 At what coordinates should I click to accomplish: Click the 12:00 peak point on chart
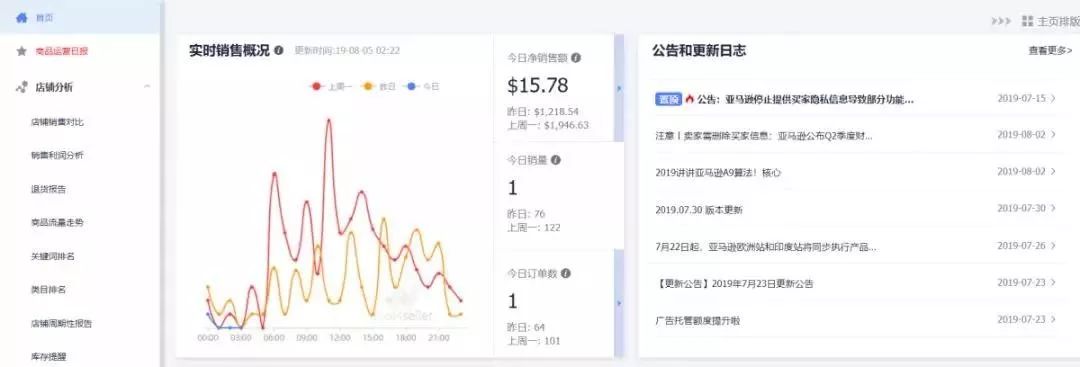pyautogui.click(x=329, y=120)
